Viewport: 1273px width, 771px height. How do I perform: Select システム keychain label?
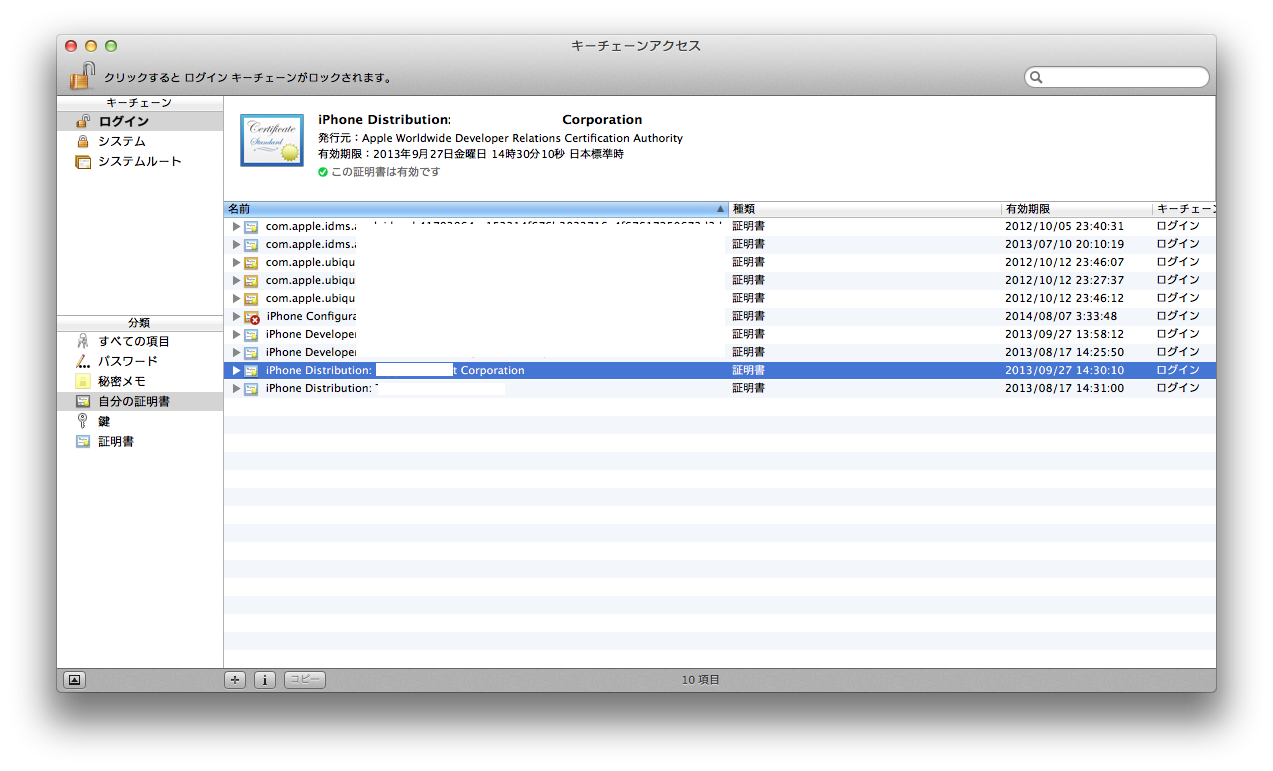coord(122,141)
